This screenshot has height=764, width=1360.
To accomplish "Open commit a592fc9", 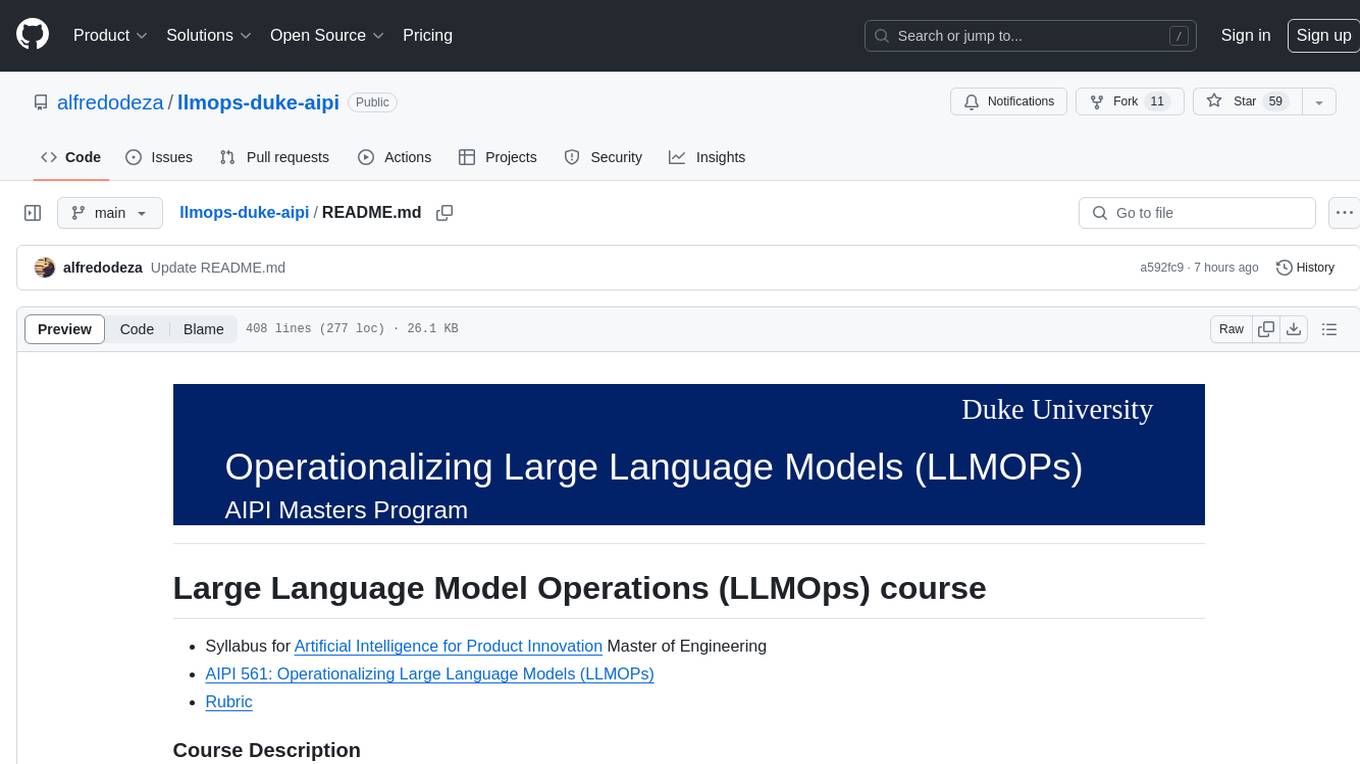I will coord(1161,268).
